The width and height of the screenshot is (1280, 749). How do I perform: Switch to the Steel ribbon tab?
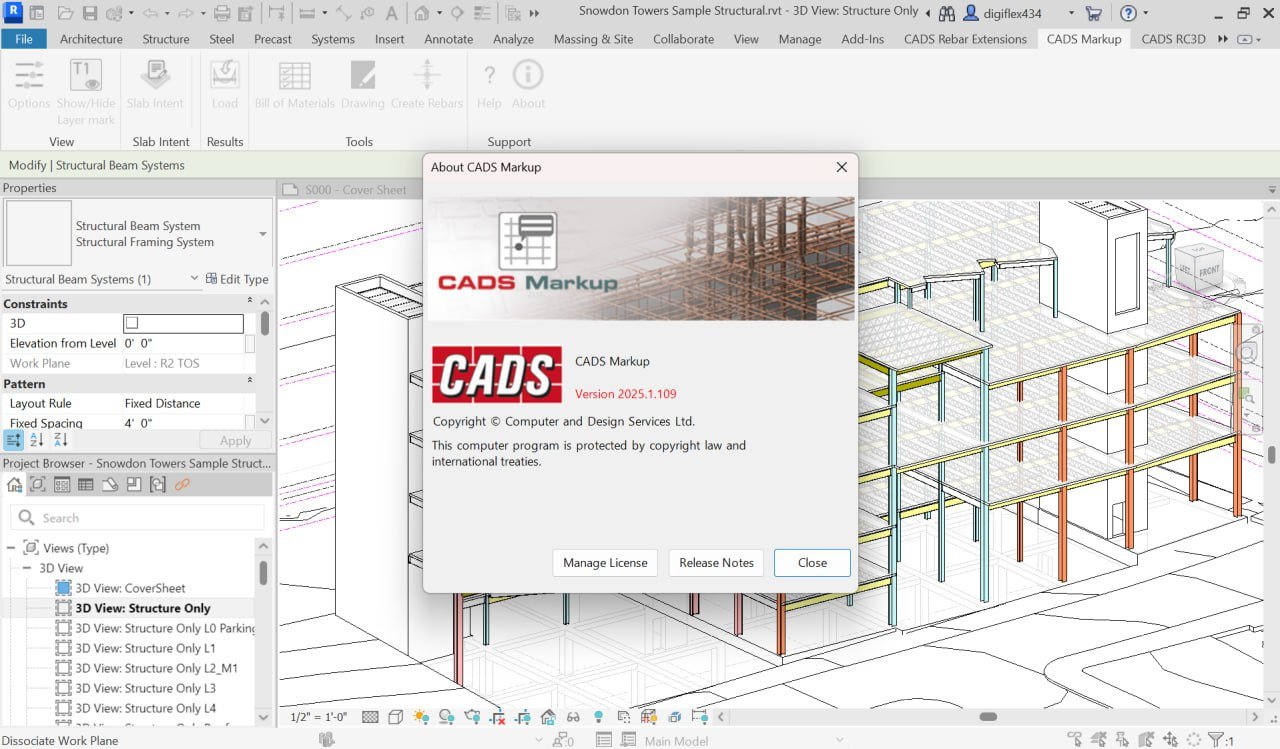[222, 39]
